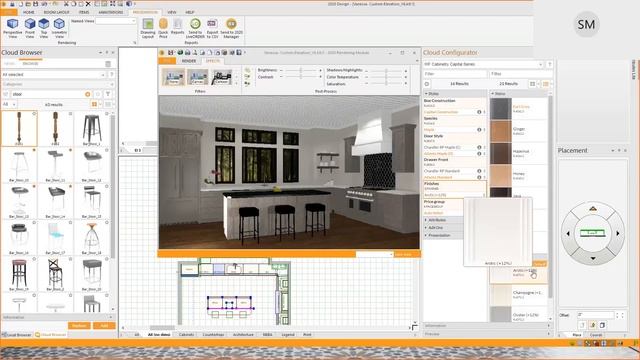Open the catalog dropdown in Cloud Configurator
The image size is (640, 360).
click(483, 64)
